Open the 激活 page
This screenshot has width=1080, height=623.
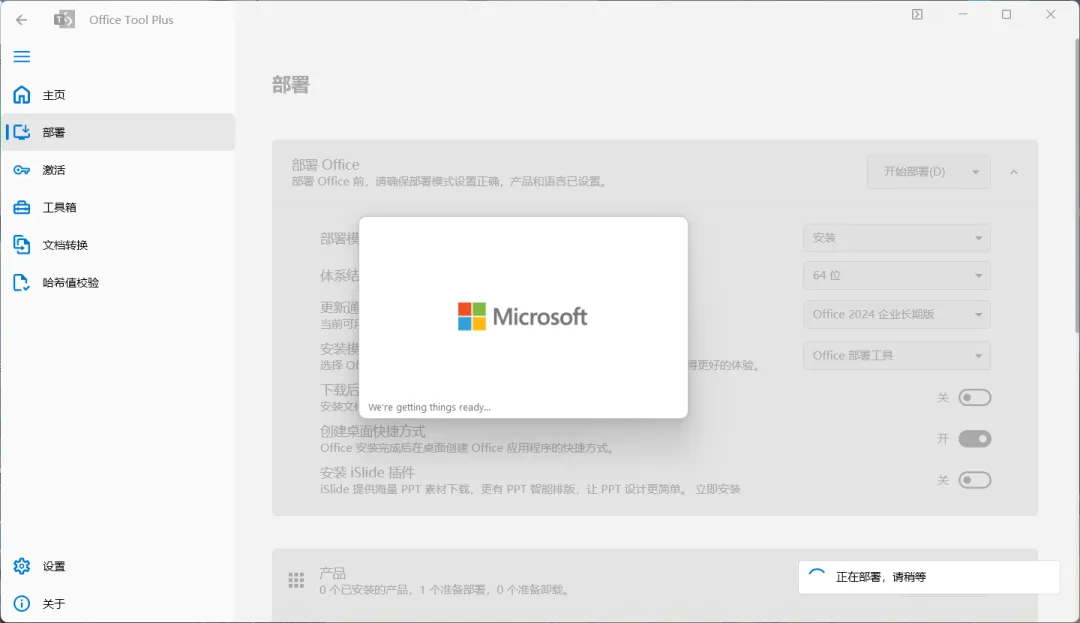pyautogui.click(x=118, y=170)
